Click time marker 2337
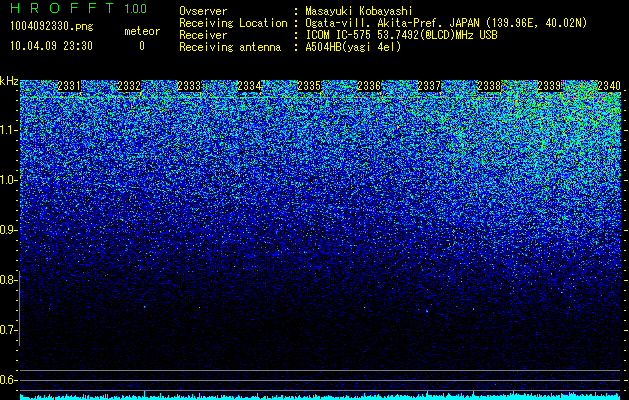This screenshot has width=629, height=400. coord(429,86)
